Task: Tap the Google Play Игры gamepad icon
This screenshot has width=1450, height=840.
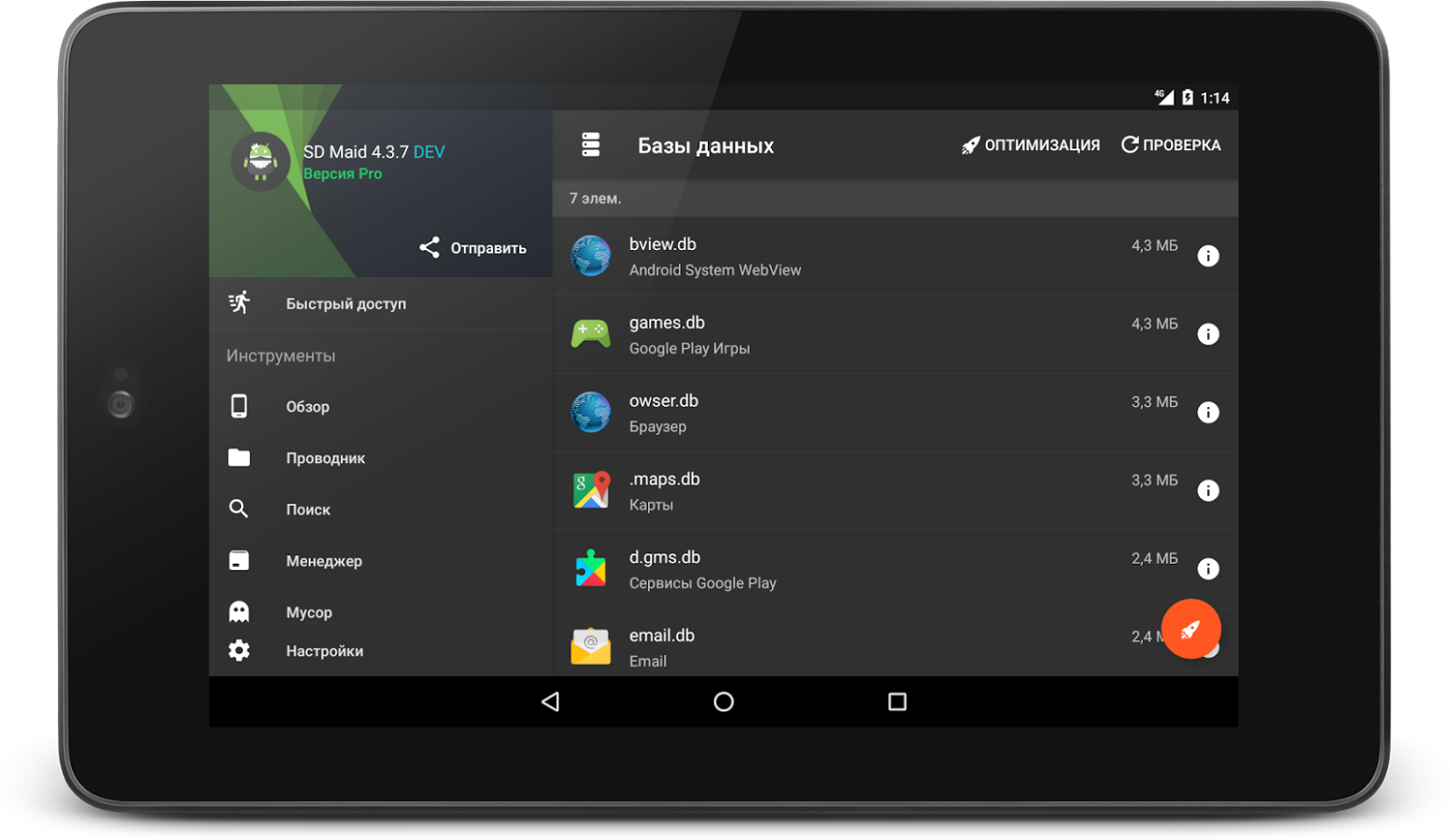Action: coord(591,333)
